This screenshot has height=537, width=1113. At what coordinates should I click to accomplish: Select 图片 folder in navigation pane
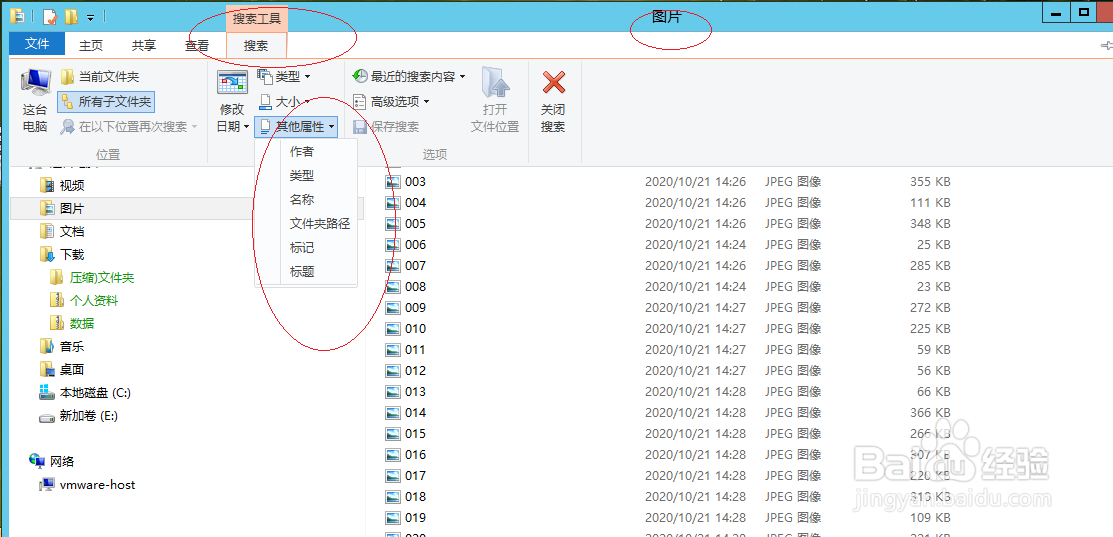click(63, 209)
